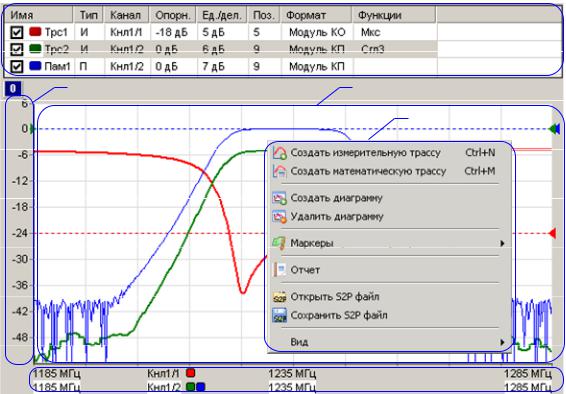This screenshot has height=394, width=566.
Task: Click the green reference marker at left axis
Action: coord(32,129)
